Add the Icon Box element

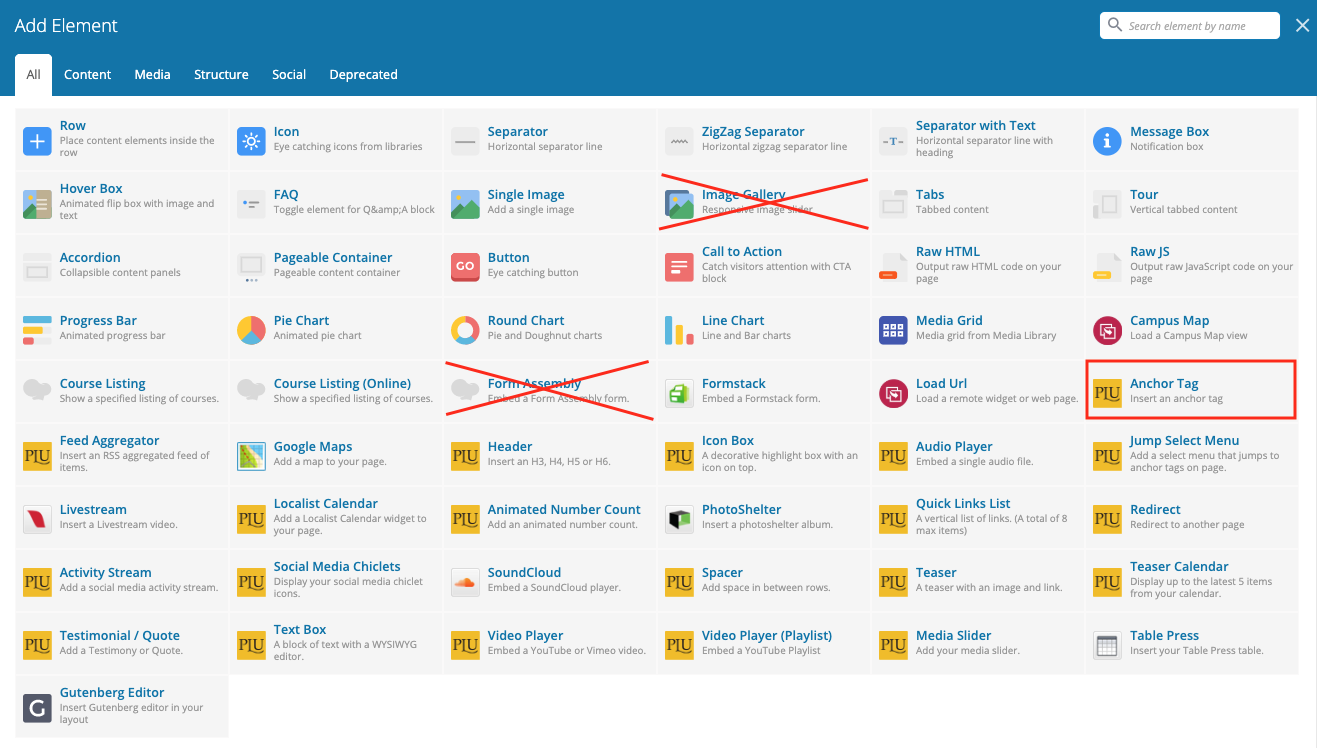click(x=764, y=456)
